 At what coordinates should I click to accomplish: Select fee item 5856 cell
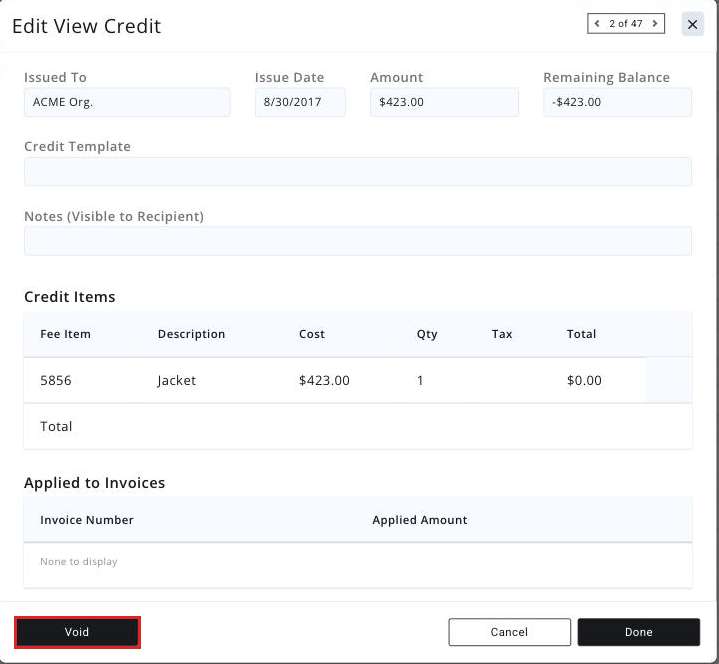pyautogui.click(x=56, y=380)
